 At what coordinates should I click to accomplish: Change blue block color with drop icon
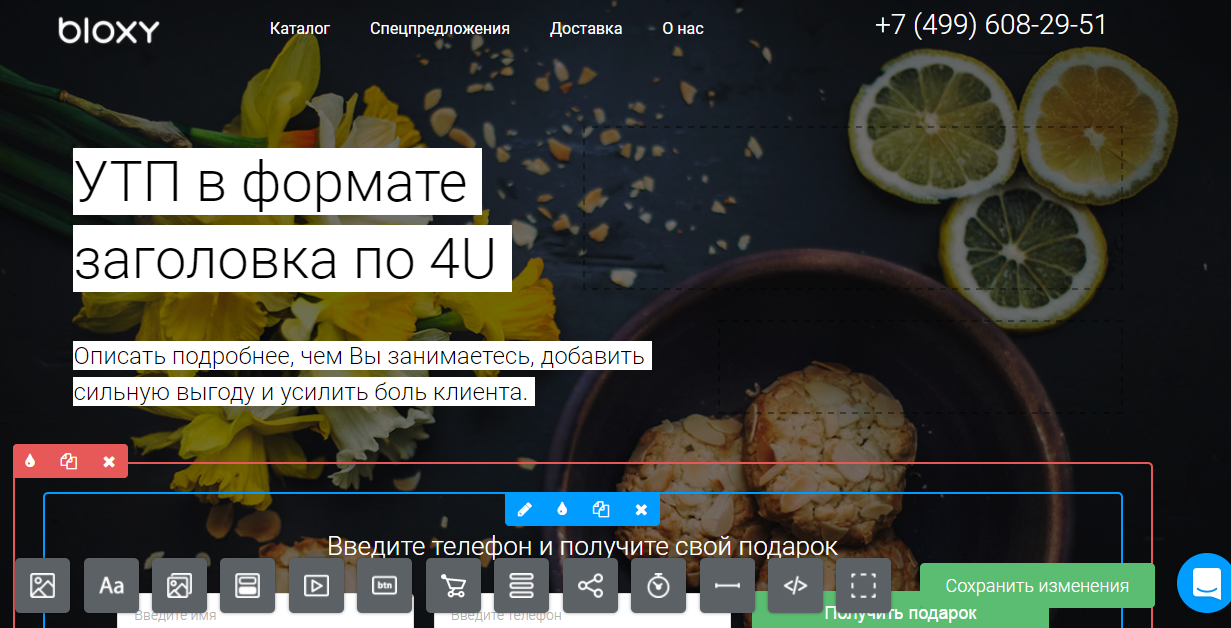[x=562, y=509]
